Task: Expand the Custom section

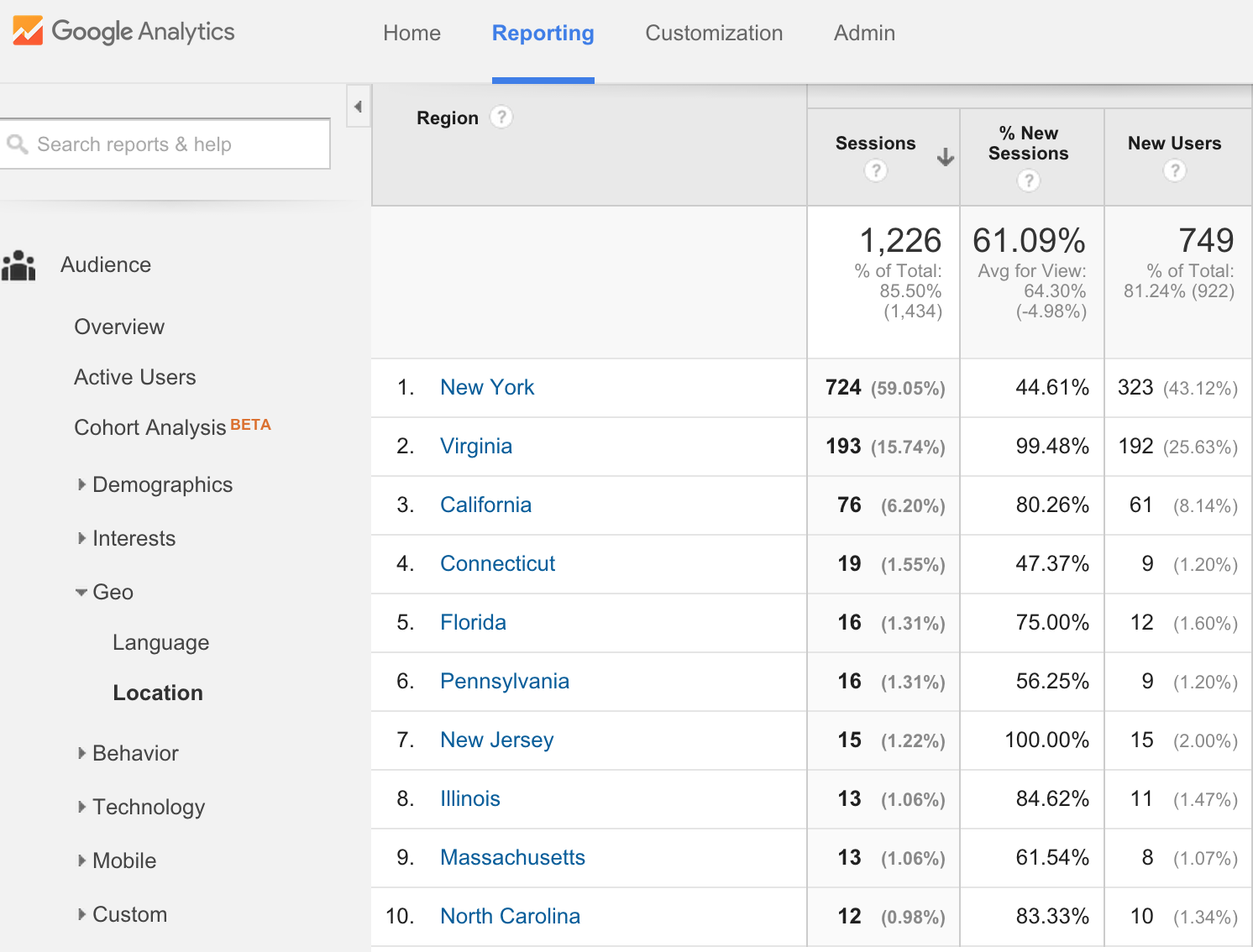Action: point(81,914)
